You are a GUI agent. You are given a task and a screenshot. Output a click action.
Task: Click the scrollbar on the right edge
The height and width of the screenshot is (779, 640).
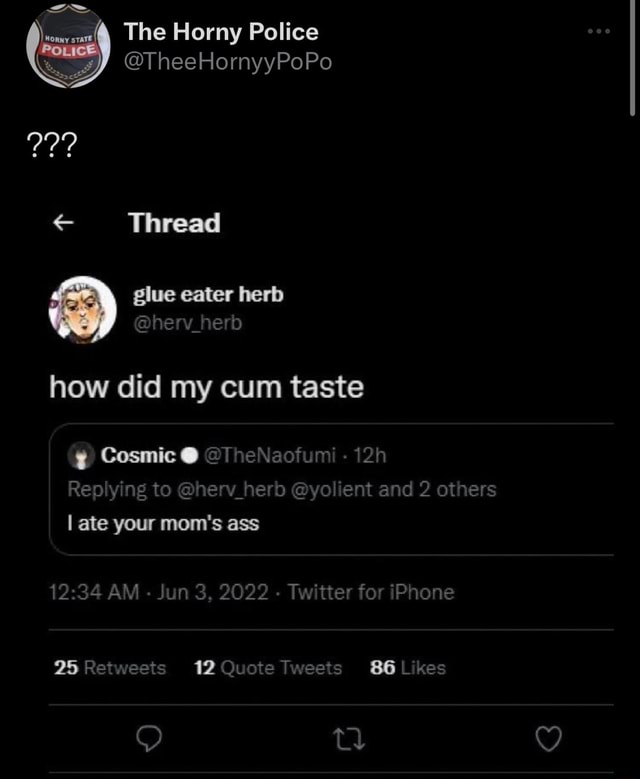click(634, 60)
